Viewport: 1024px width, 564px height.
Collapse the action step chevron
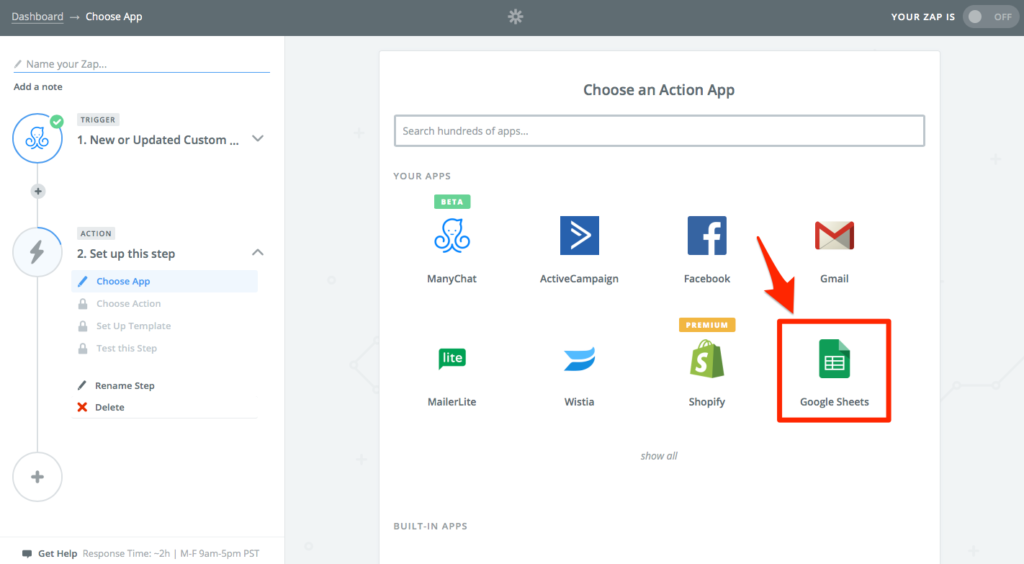click(x=258, y=252)
